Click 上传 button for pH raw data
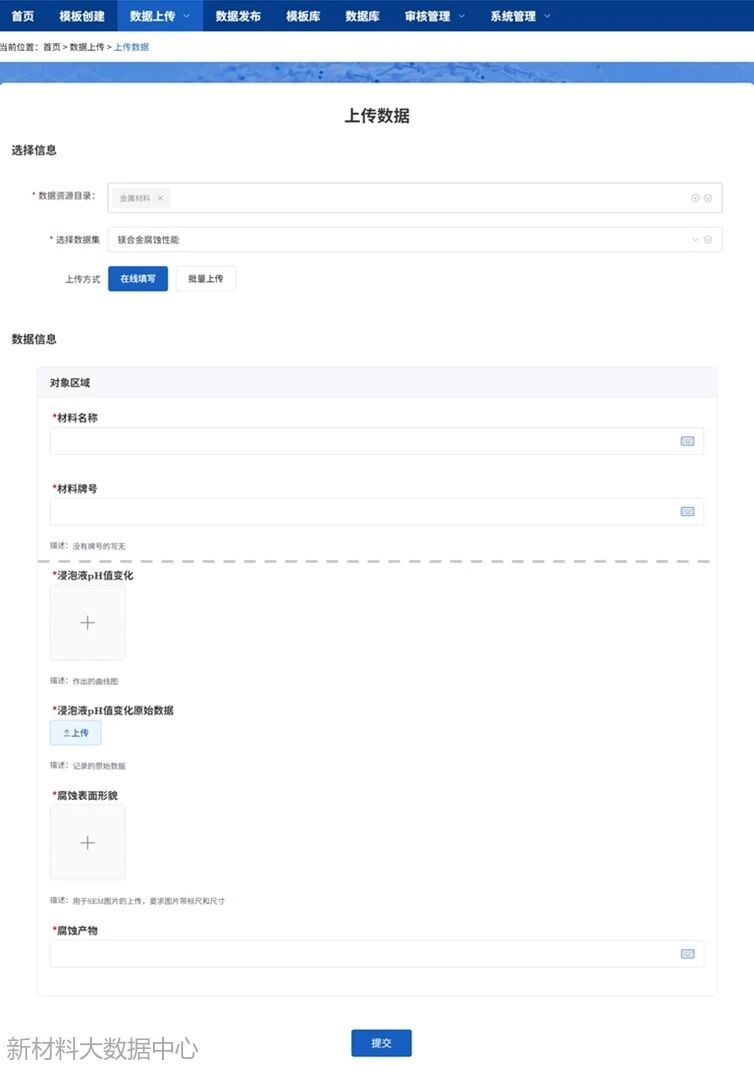 76,733
